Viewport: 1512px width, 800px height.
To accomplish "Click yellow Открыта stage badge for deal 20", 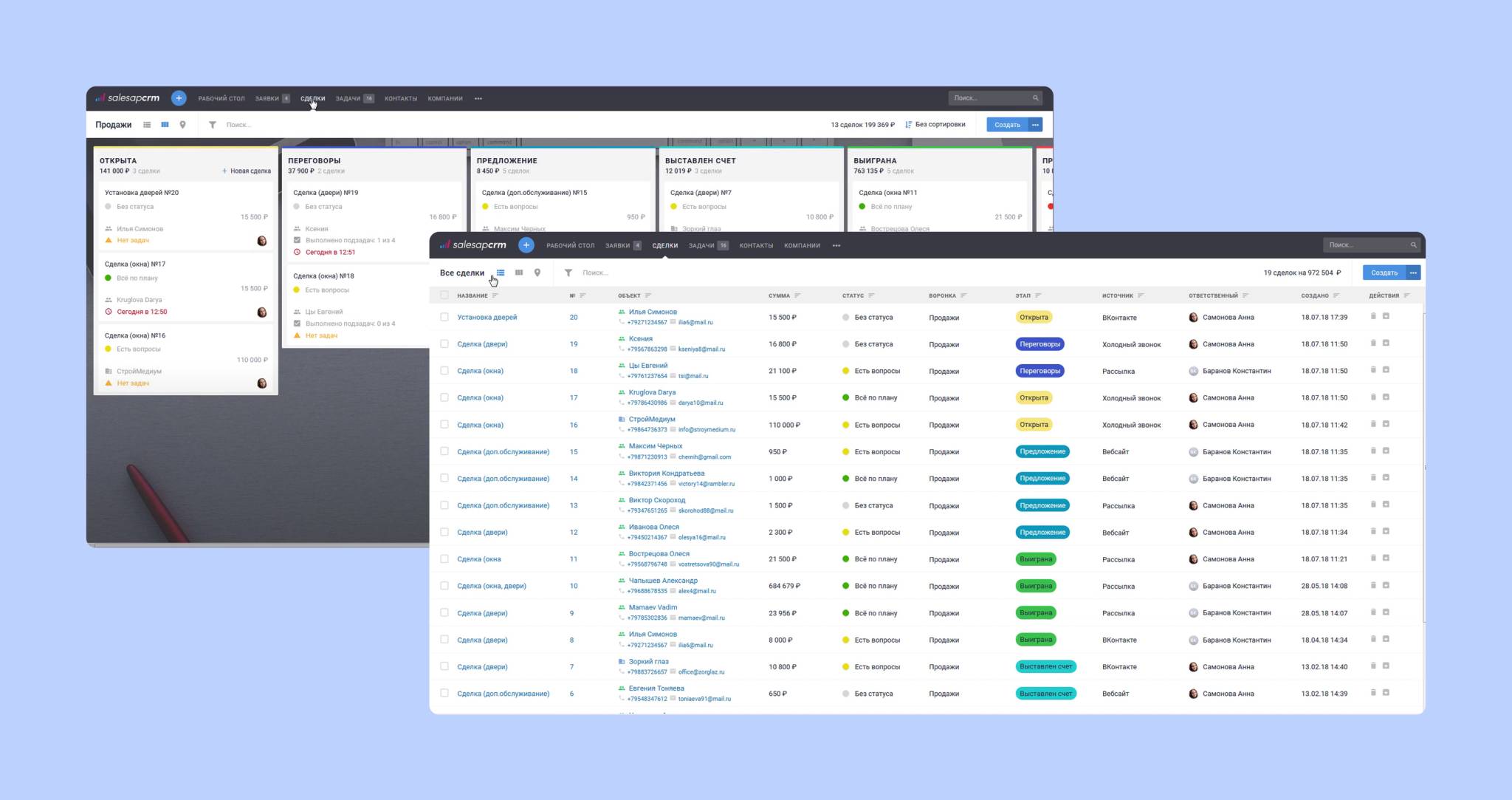I will pos(1034,317).
